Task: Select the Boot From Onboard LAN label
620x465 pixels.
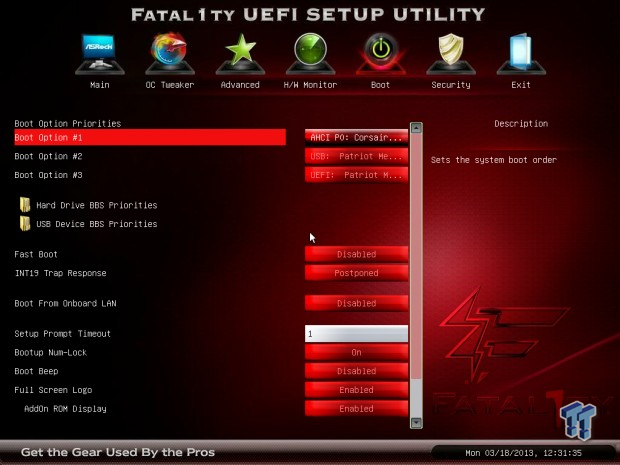Action: pyautogui.click(x=65, y=303)
